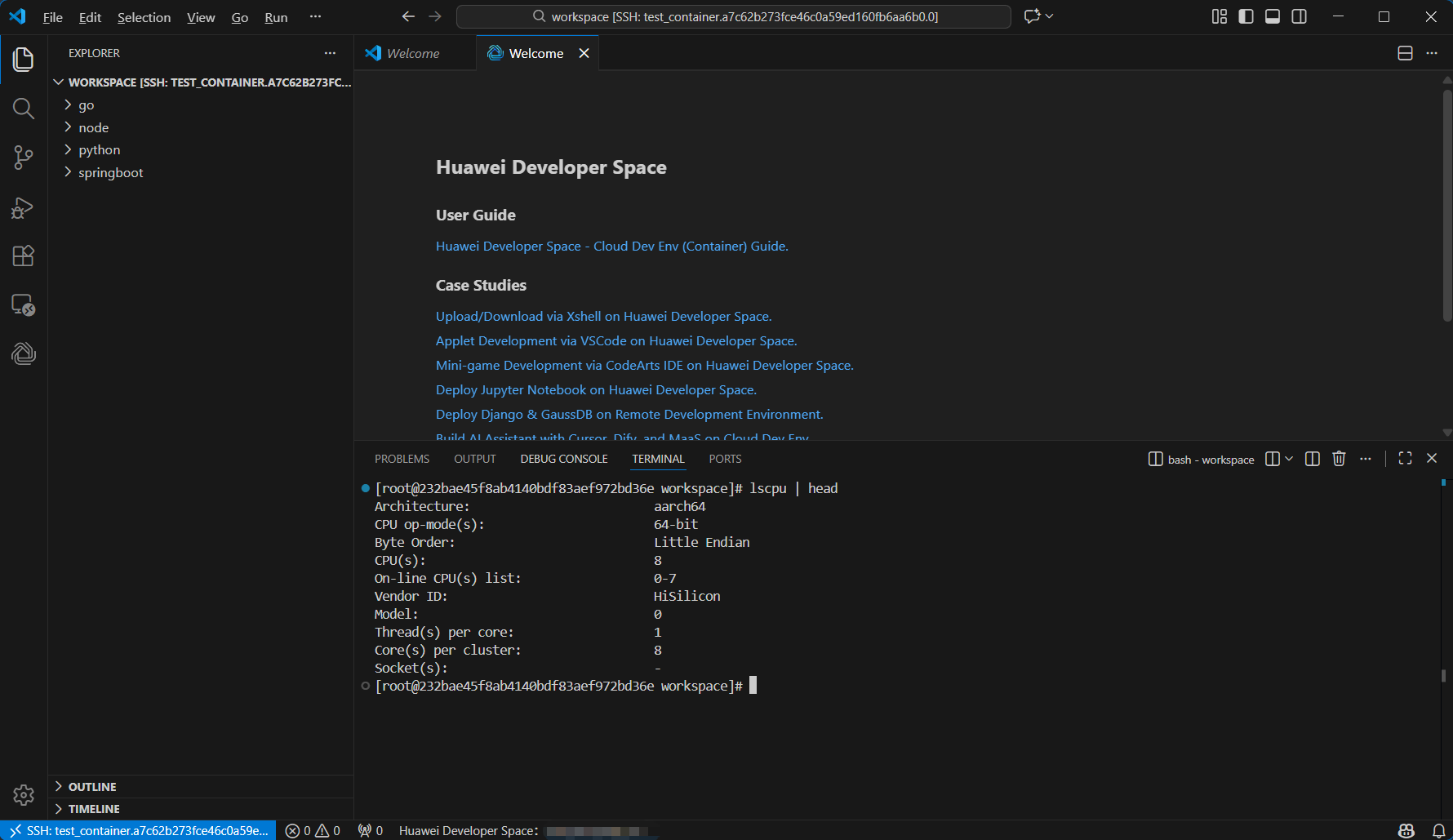Open the Manage gear menu
Image resolution: width=1453 pixels, height=840 pixels.
click(24, 794)
